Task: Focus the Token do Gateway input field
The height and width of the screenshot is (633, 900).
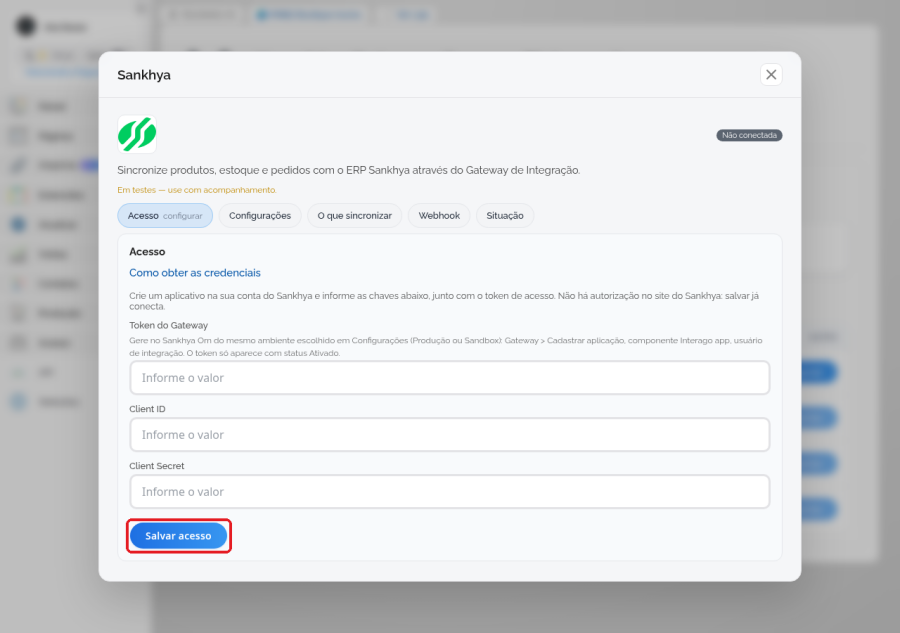Action: 449,378
